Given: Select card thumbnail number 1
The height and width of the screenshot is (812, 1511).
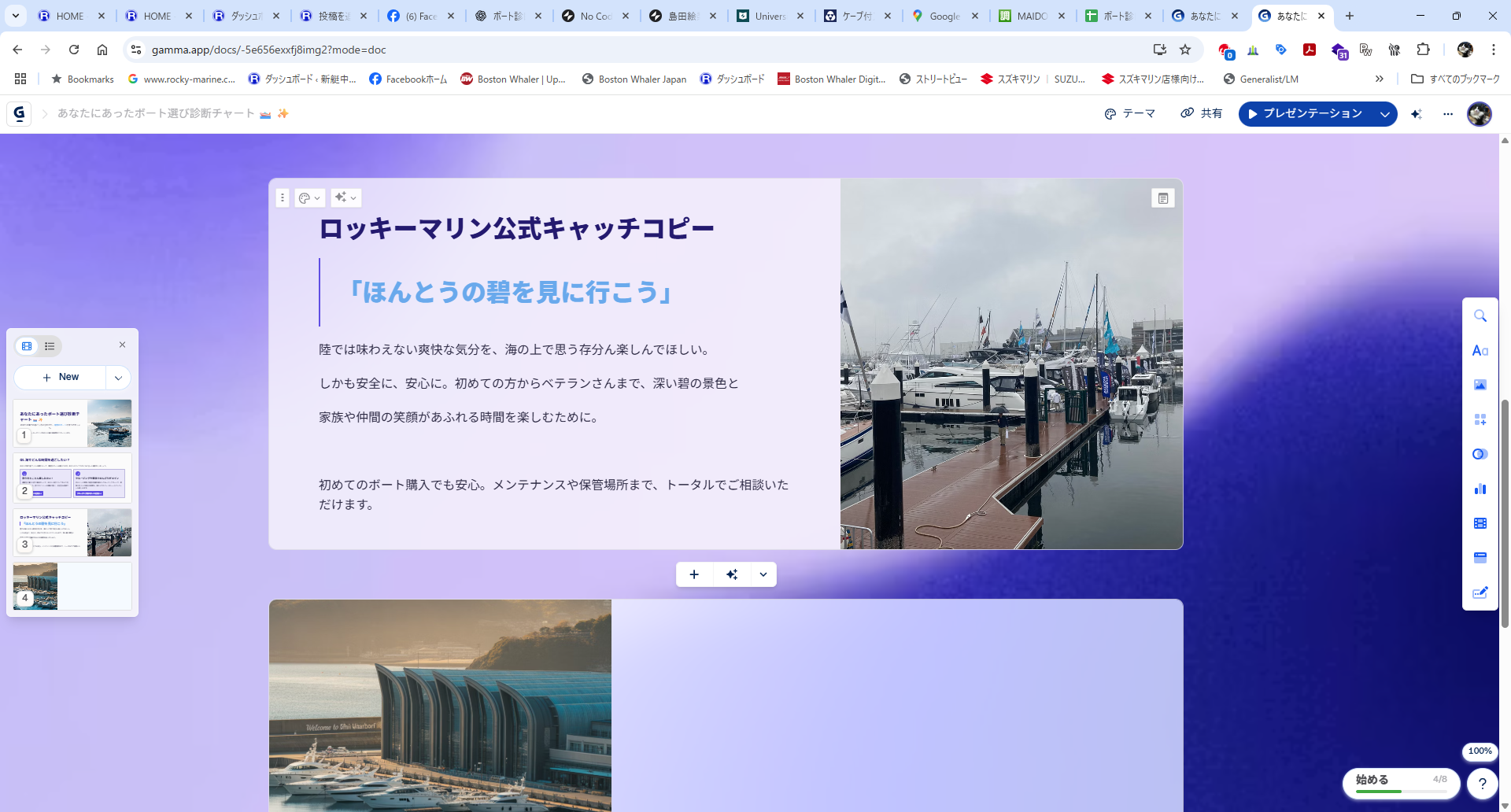Looking at the screenshot, I should click(72, 423).
